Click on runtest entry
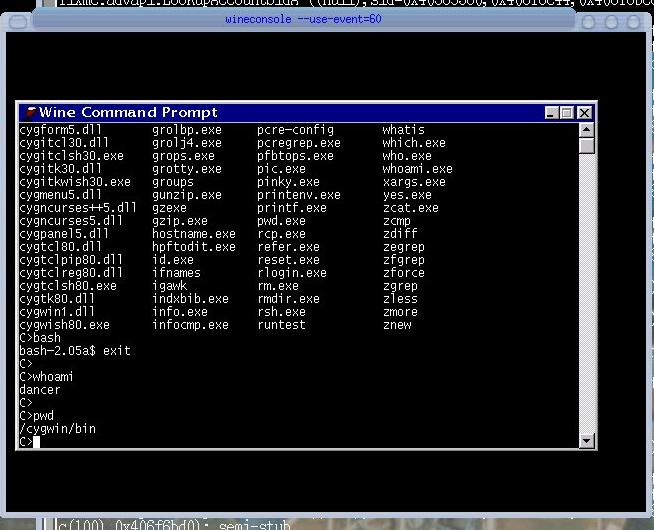 282,324
